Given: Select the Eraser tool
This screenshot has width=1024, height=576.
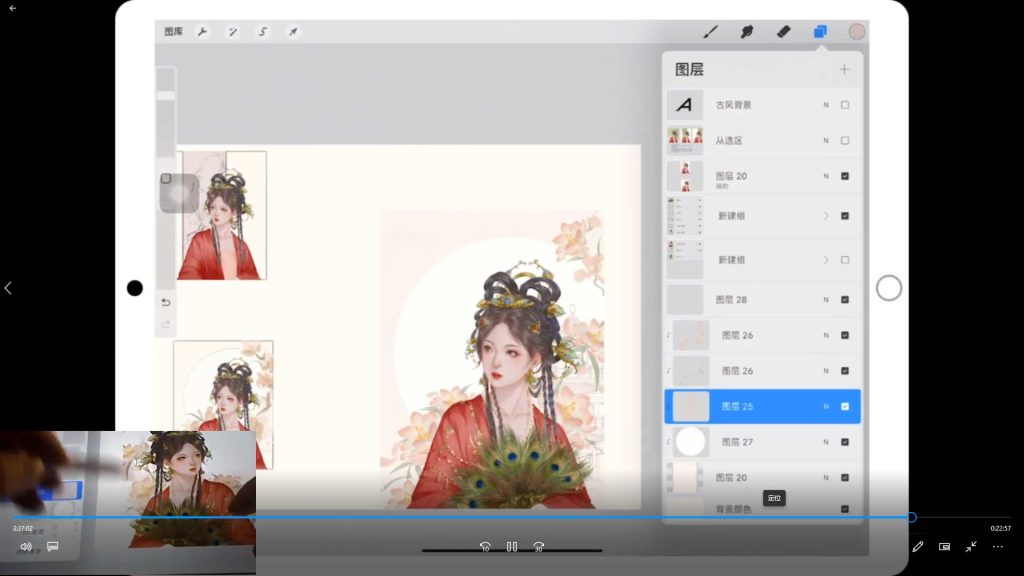Looking at the screenshot, I should [783, 32].
